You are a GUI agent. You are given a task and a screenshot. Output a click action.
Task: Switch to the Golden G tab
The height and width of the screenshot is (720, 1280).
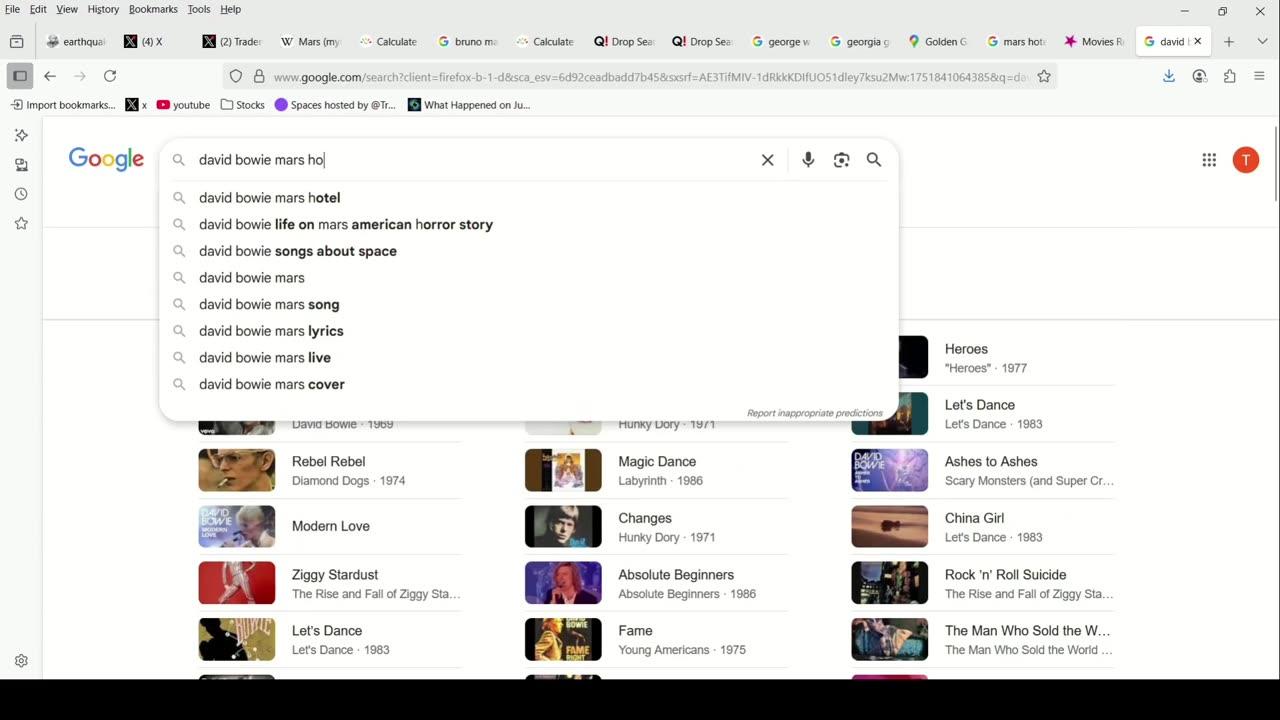tap(938, 42)
